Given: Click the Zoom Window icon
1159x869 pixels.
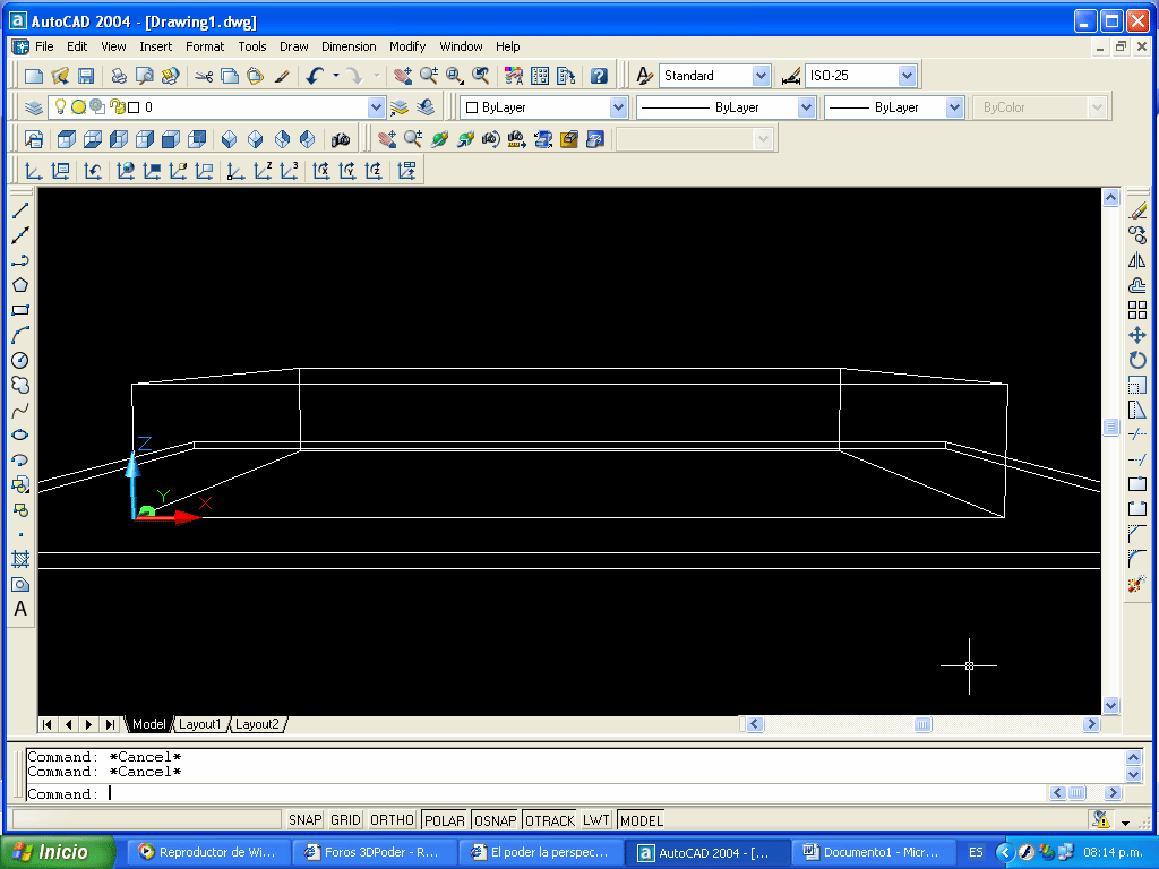Looking at the screenshot, I should (x=455, y=75).
